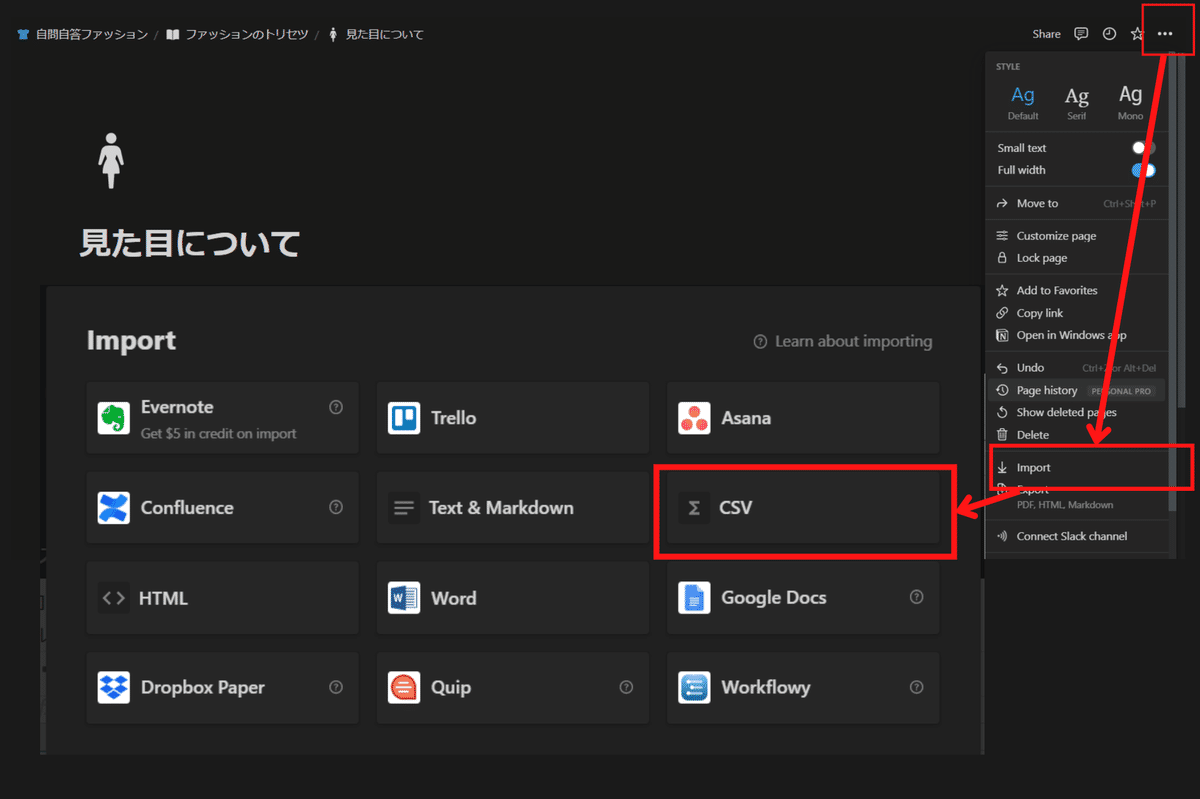Click the Add to Favorites star icon
Screen dimensions: 1200x799
(x=1002, y=290)
